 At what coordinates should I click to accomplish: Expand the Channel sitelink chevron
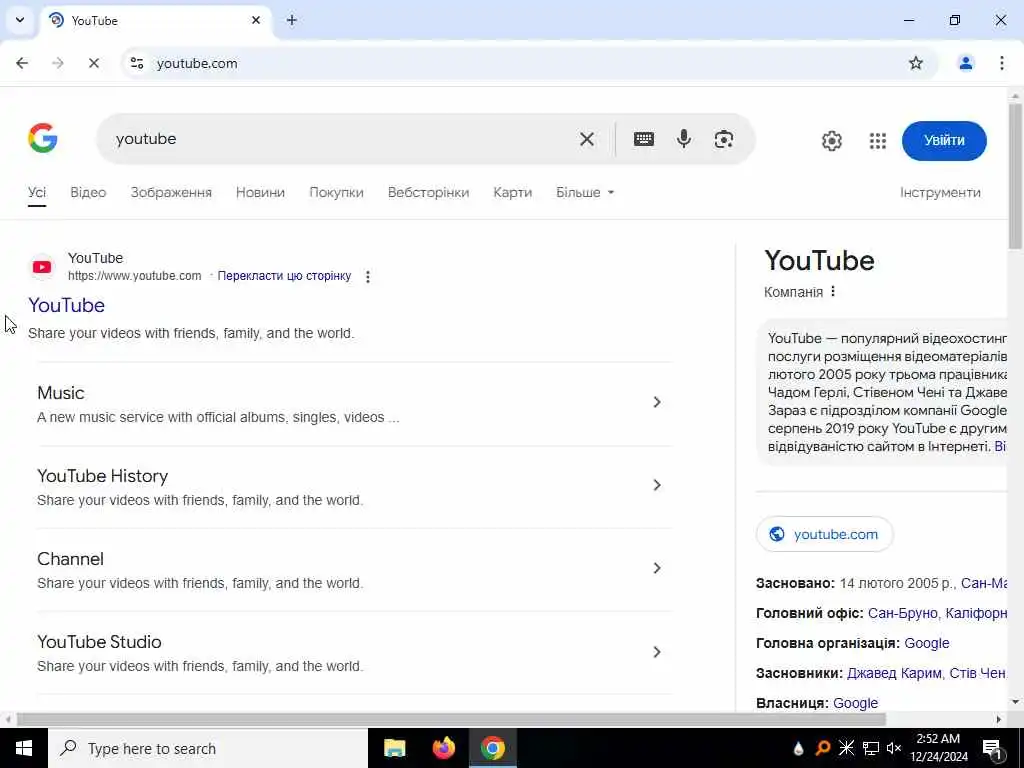(x=657, y=568)
